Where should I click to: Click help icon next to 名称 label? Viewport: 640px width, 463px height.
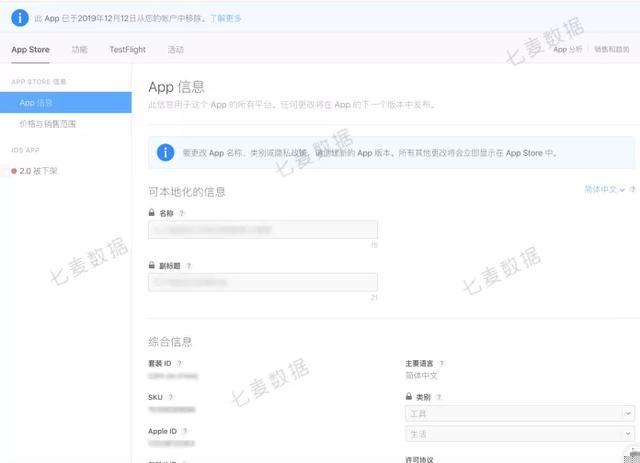coord(182,213)
